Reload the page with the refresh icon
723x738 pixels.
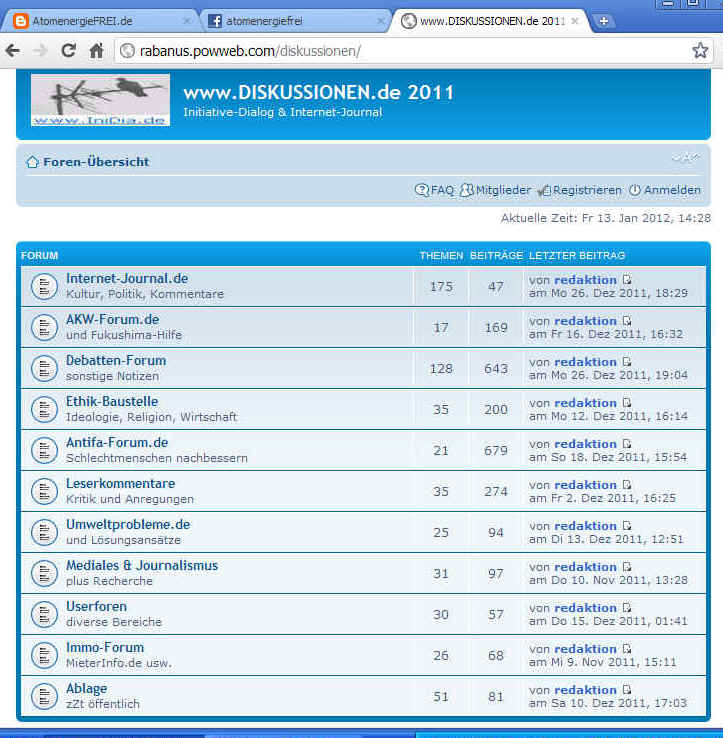point(69,50)
